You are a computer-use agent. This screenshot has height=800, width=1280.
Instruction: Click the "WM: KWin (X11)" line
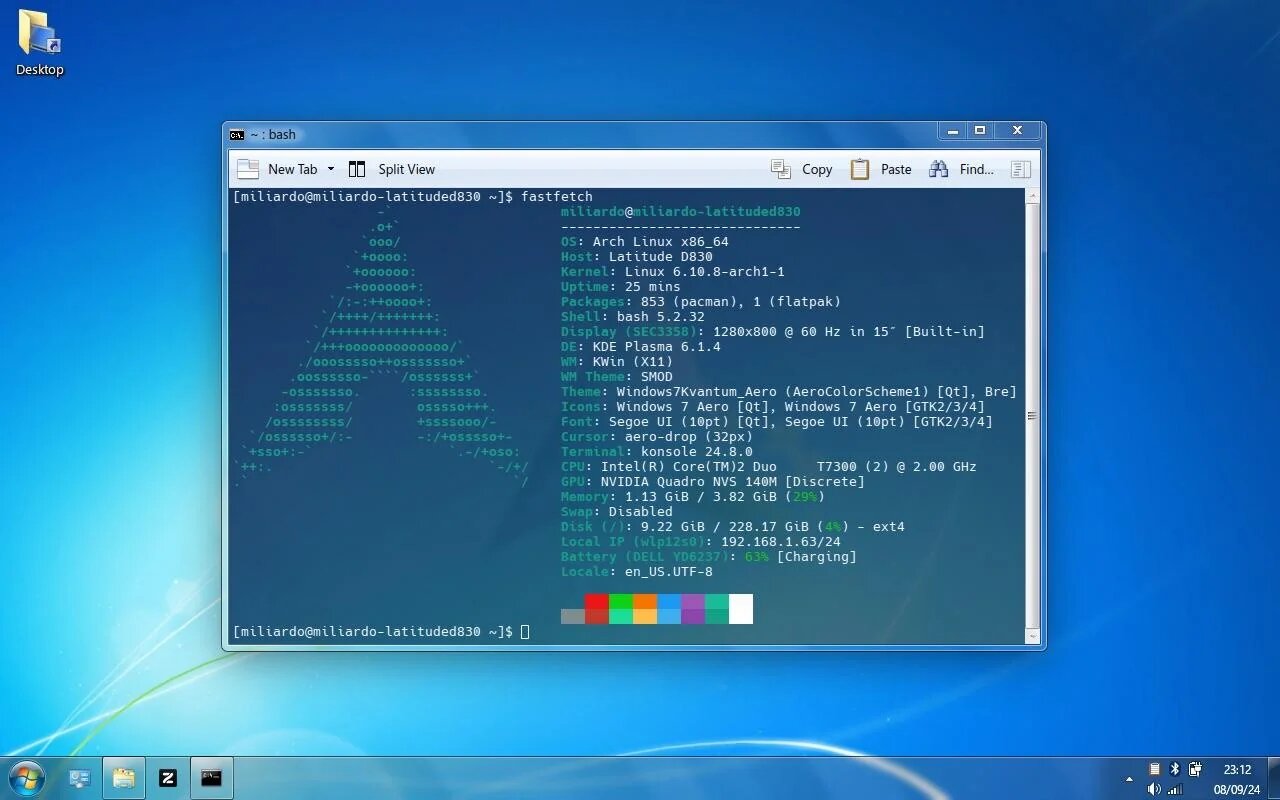(617, 361)
